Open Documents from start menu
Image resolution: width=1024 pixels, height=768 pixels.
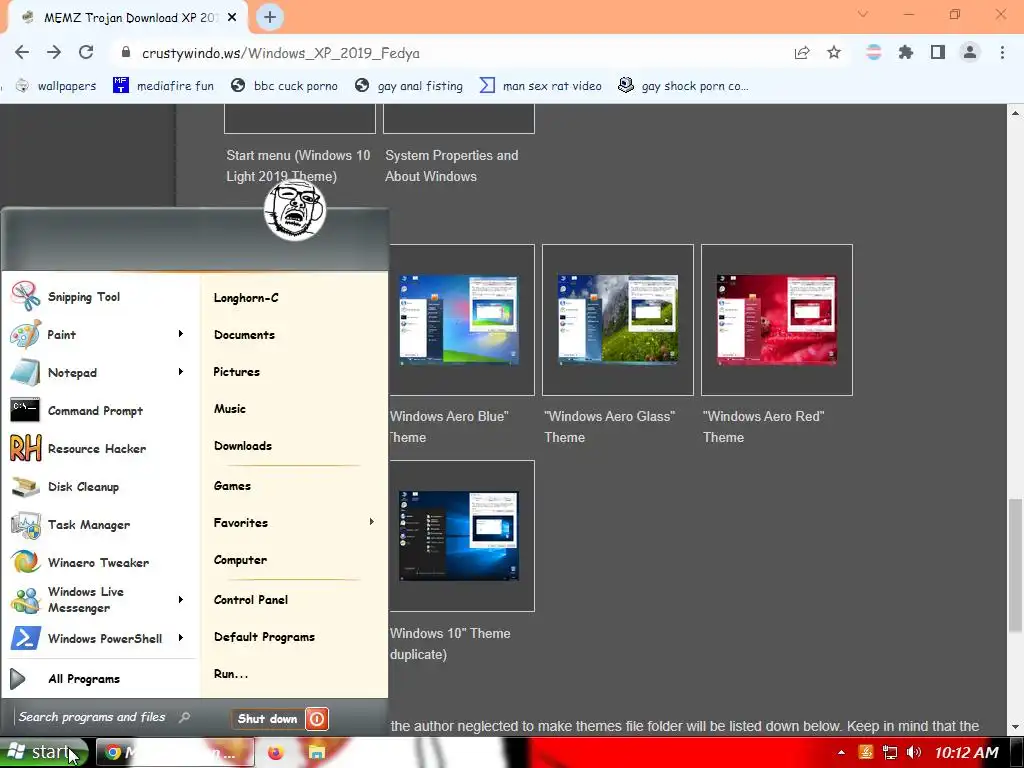tap(244, 335)
